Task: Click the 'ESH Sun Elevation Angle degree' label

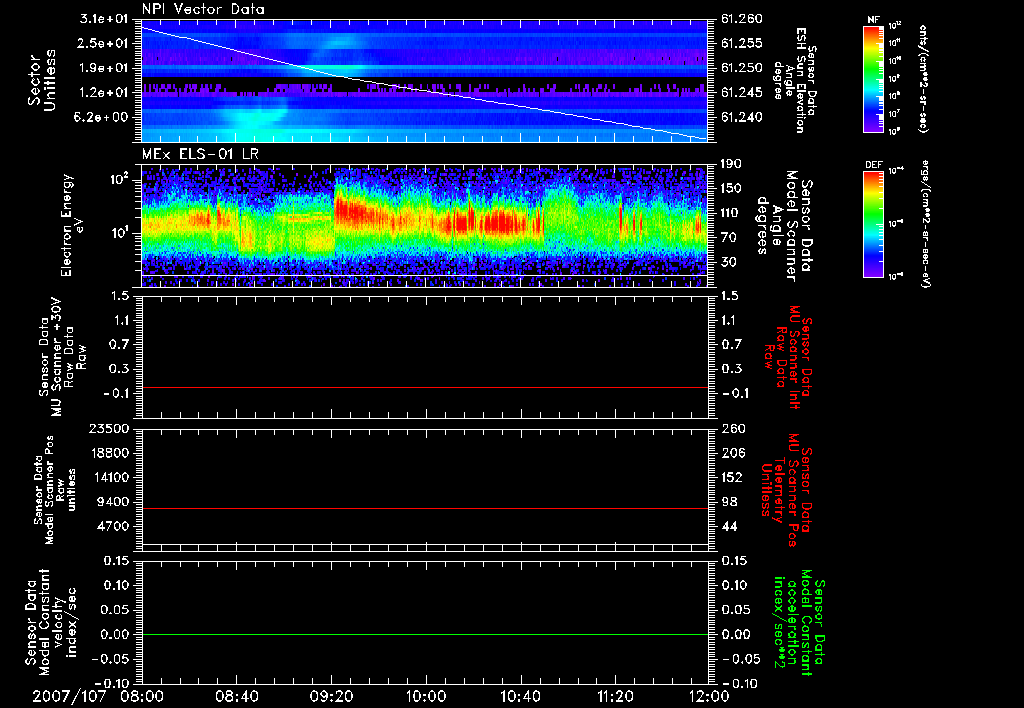Action: [795, 80]
